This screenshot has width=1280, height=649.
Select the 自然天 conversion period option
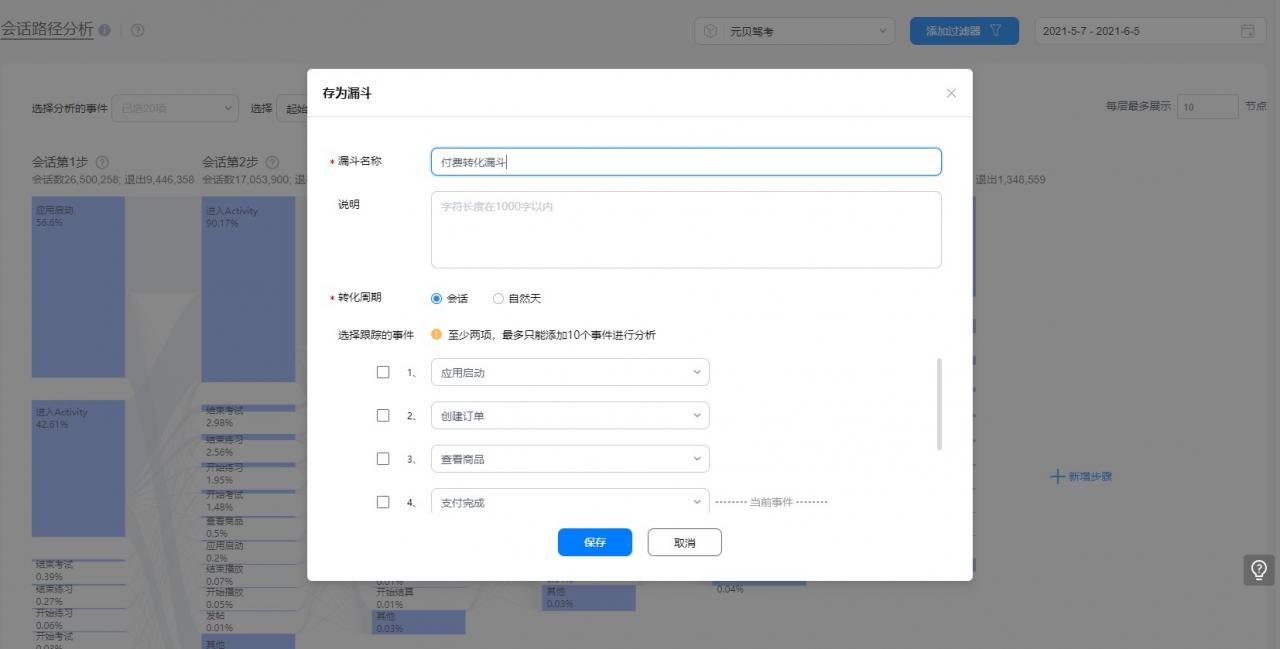click(498, 298)
